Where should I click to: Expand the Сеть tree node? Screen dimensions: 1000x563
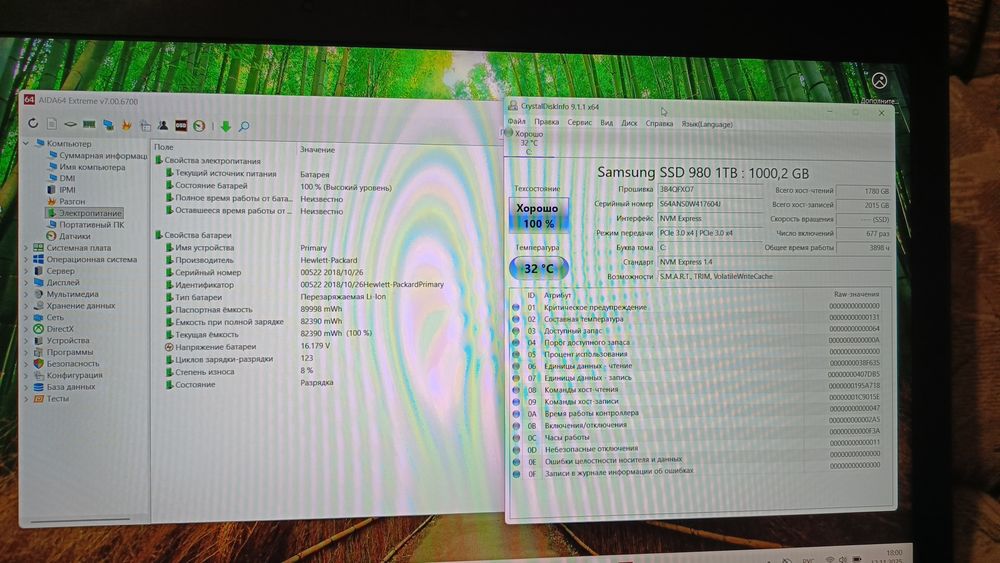[26, 317]
